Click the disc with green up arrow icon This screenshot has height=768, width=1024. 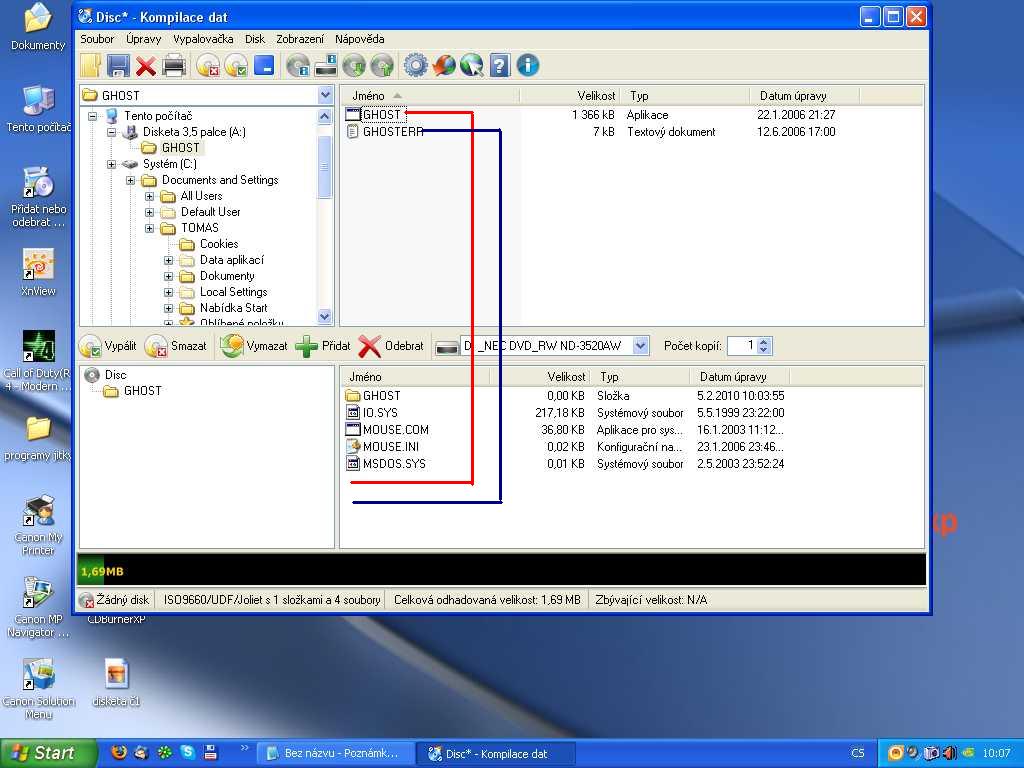tap(382, 65)
